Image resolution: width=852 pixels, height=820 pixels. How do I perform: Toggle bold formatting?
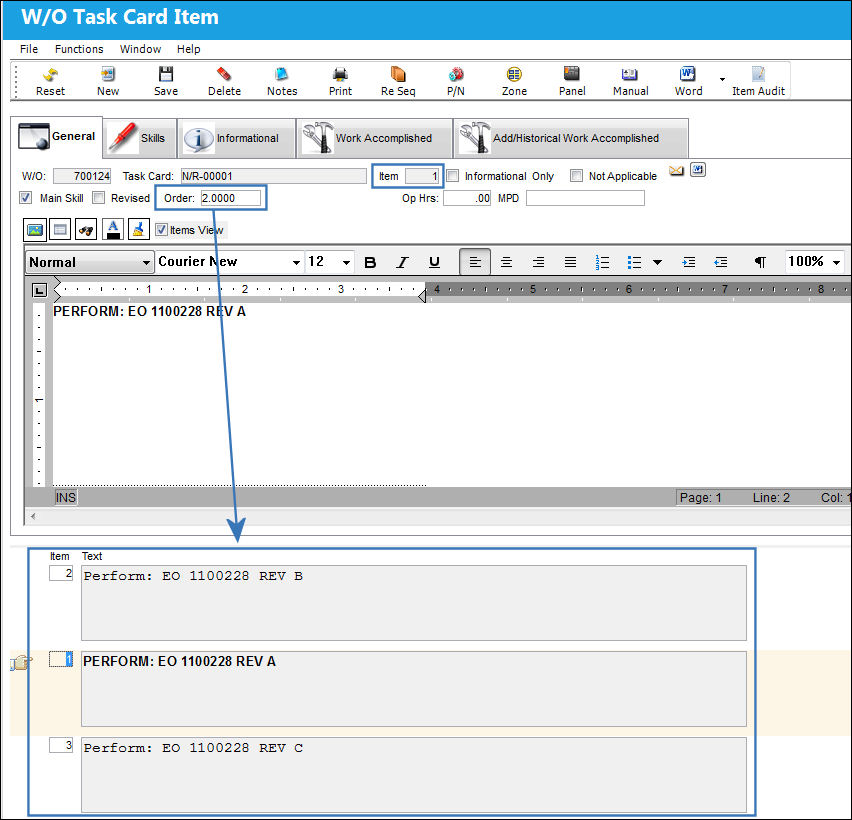coord(371,262)
